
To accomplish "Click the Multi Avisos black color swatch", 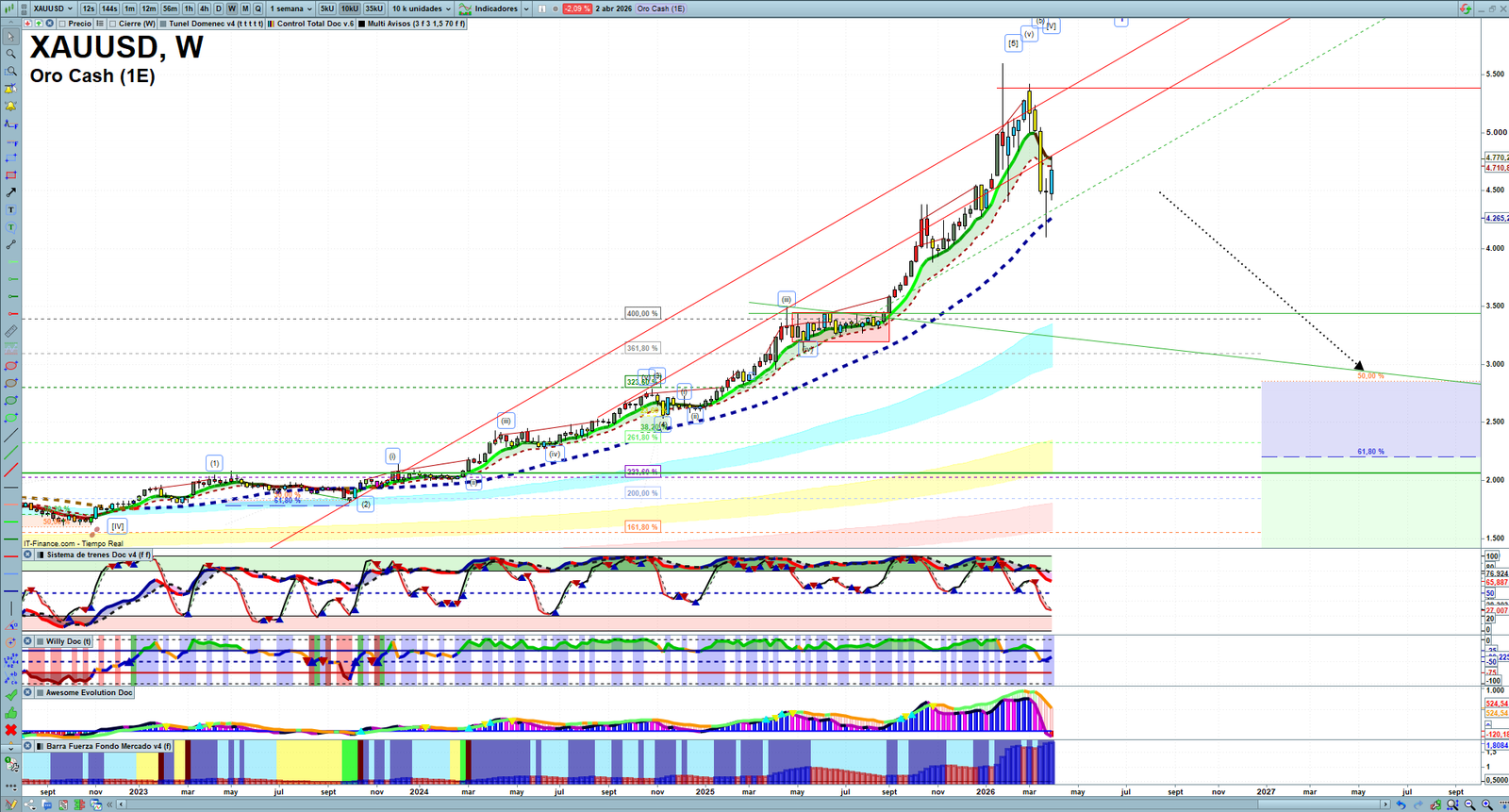I will coord(362,24).
